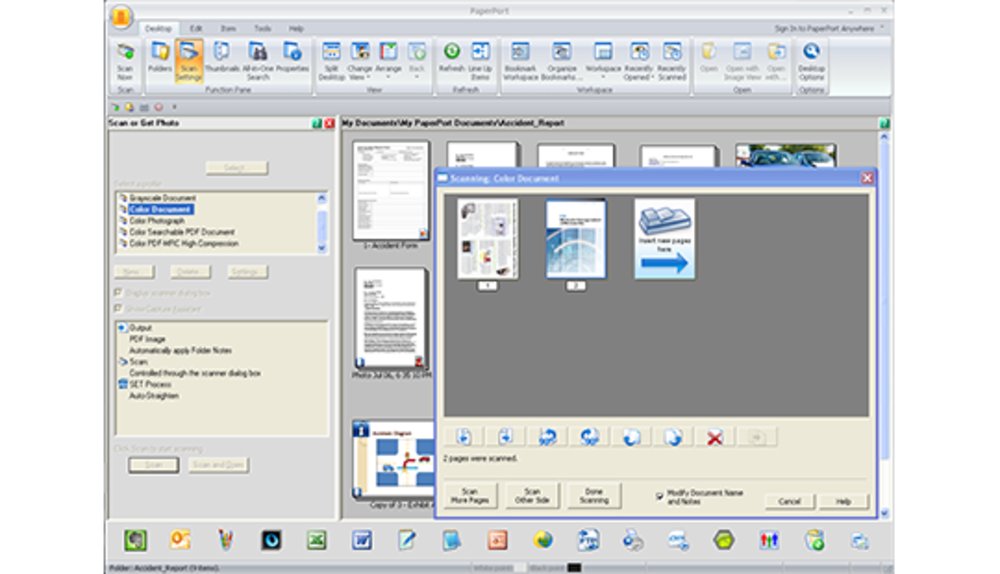Click the Microsoft Word icon in Send To bar

(362, 540)
